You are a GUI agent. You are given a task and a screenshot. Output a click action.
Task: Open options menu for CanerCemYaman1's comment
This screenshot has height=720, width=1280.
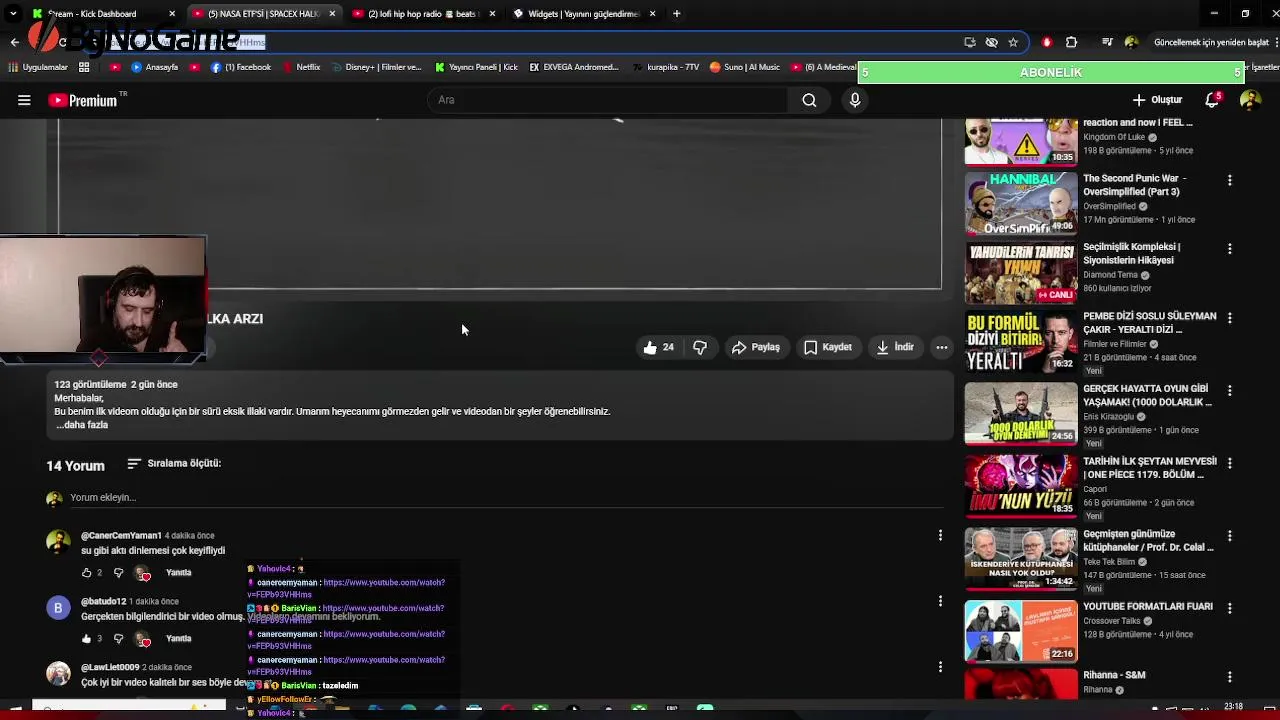click(x=940, y=536)
